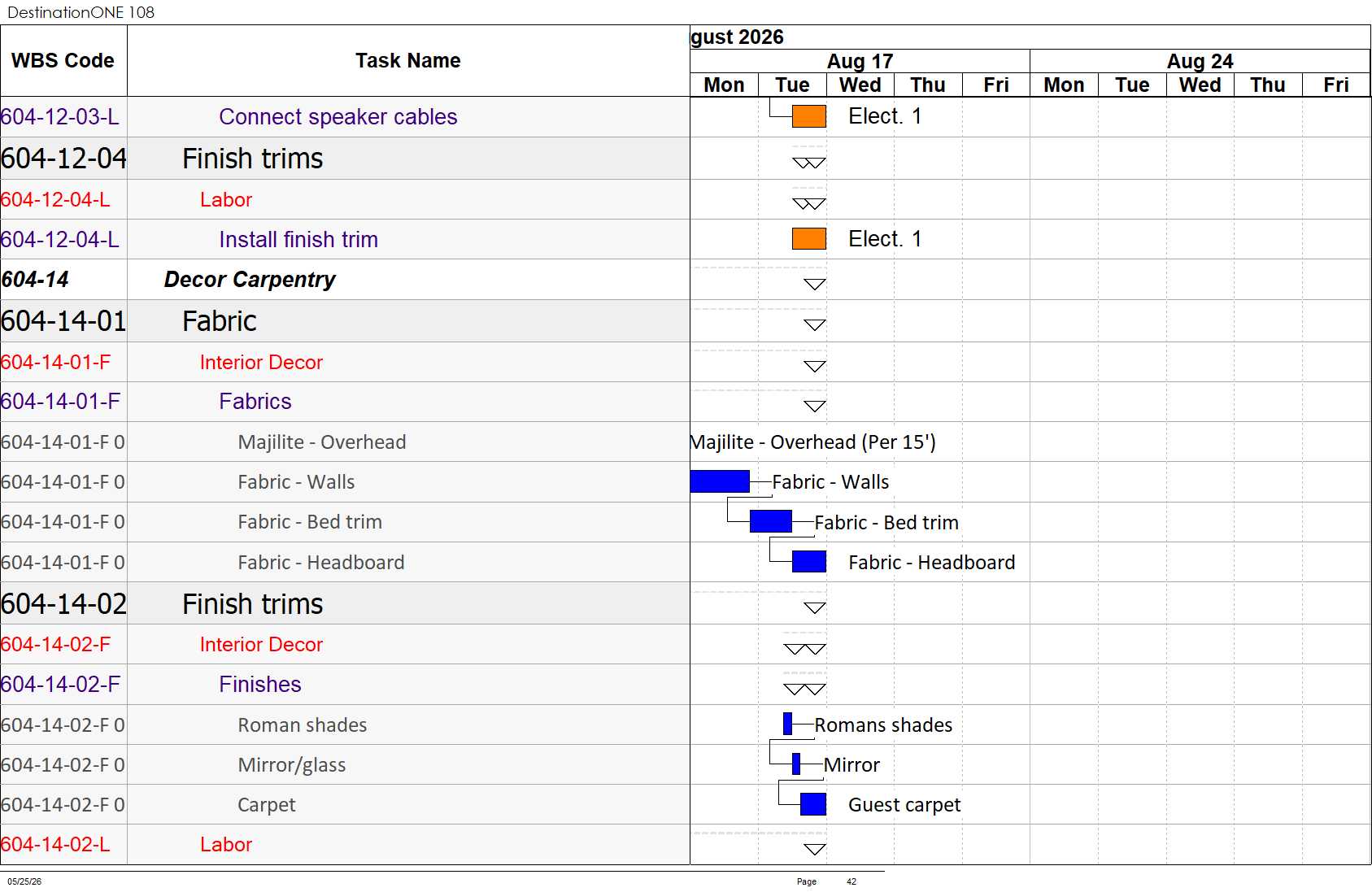Image resolution: width=1372 pixels, height=892 pixels.
Task: Click WBS code 604-12-03-L
Action: pos(60,116)
